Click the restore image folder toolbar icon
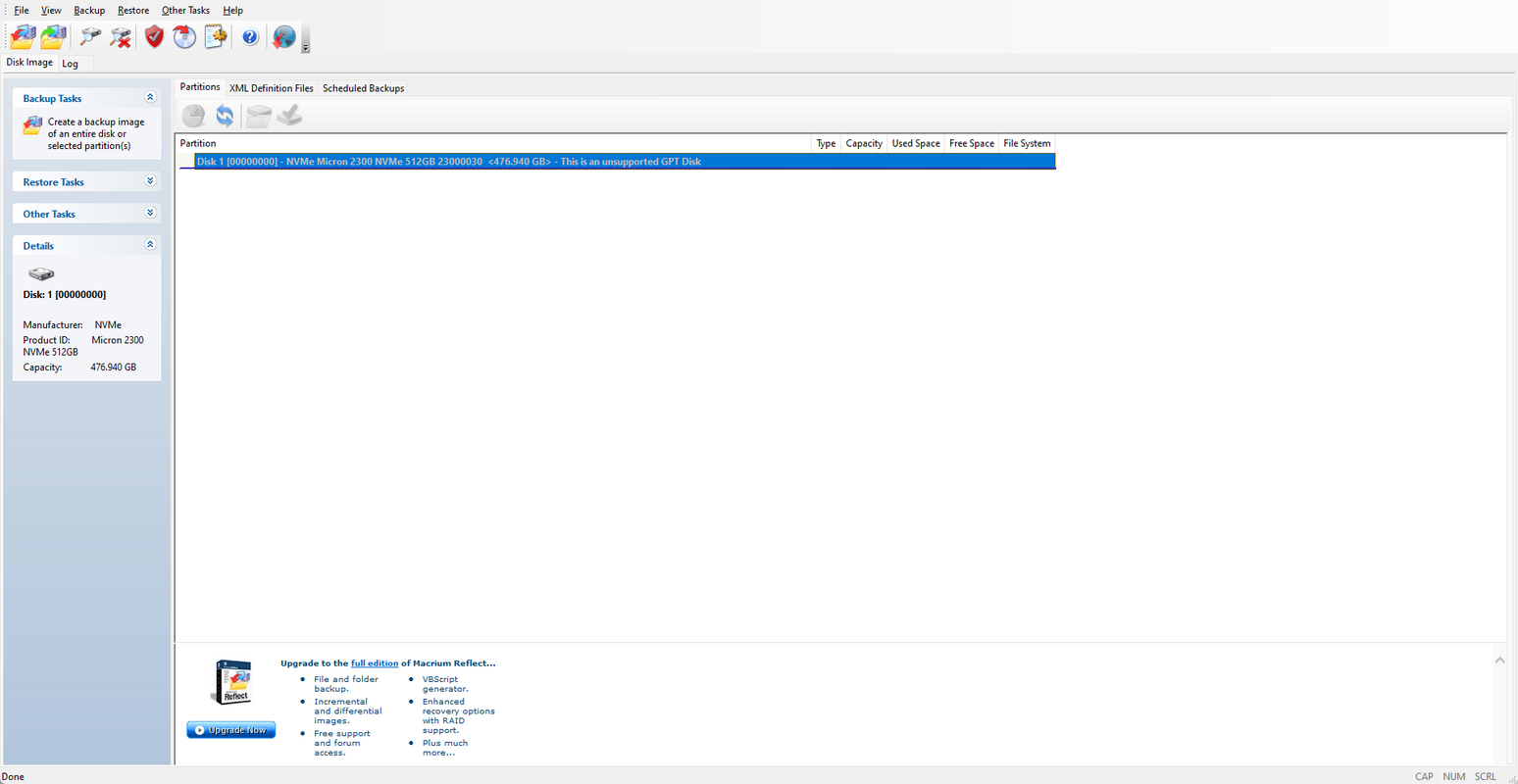This screenshot has height=784, width=1518. (53, 37)
